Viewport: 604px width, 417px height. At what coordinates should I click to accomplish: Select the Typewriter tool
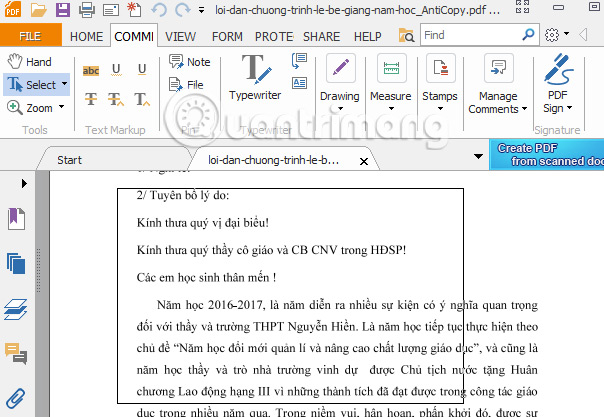point(255,77)
